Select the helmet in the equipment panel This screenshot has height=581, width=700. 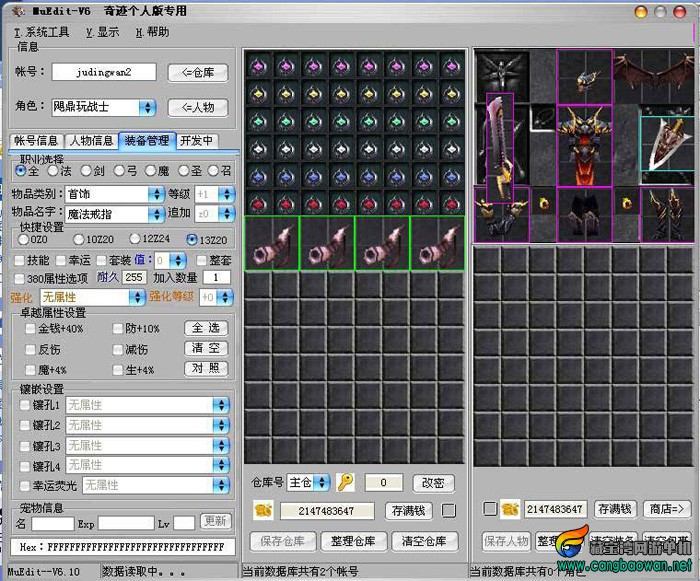[584, 77]
